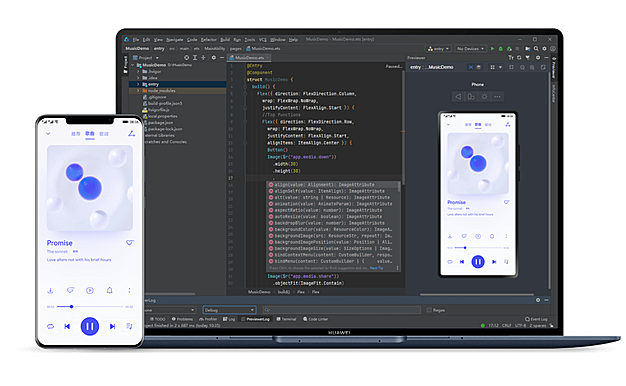Open Search Everywhere magnifier in top toolbar
The height and width of the screenshot is (386, 626).
coord(536,49)
